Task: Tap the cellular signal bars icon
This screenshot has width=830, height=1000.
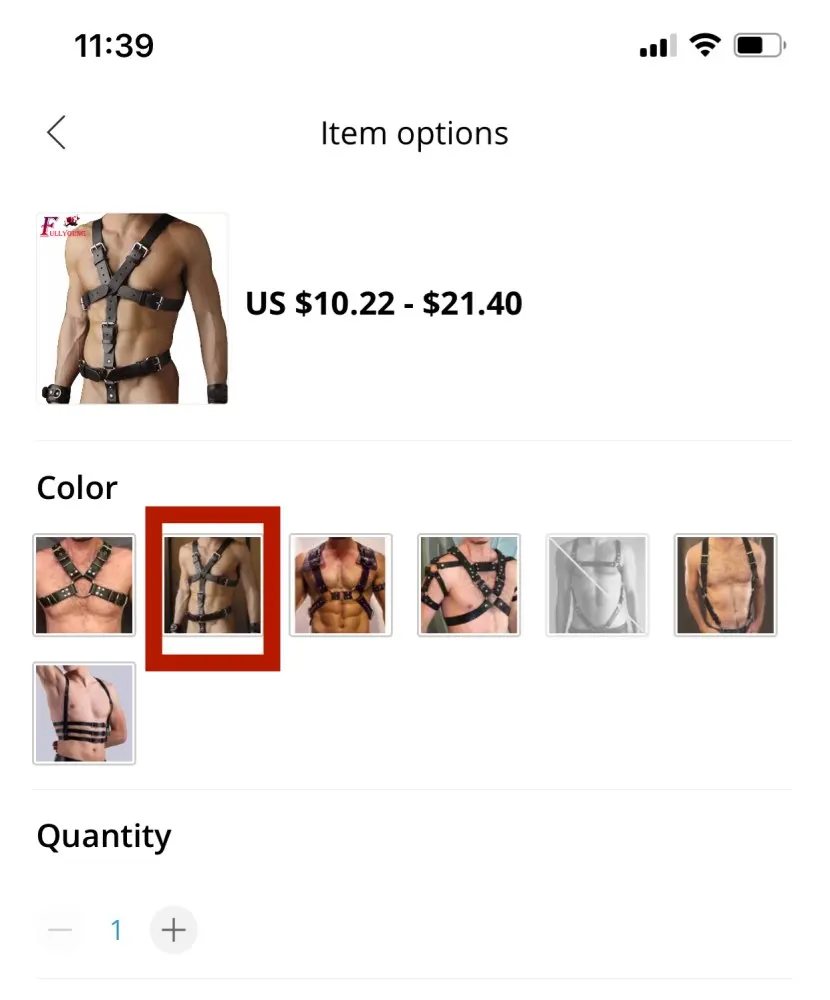Action: click(658, 46)
